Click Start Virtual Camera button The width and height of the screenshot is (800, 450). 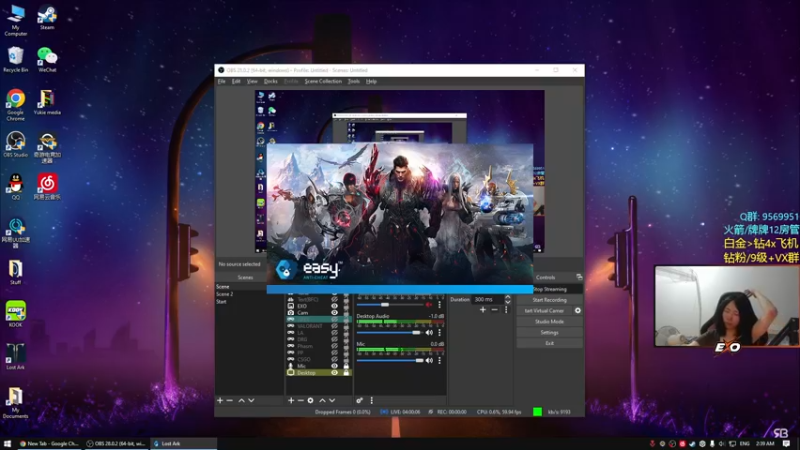[544, 311]
